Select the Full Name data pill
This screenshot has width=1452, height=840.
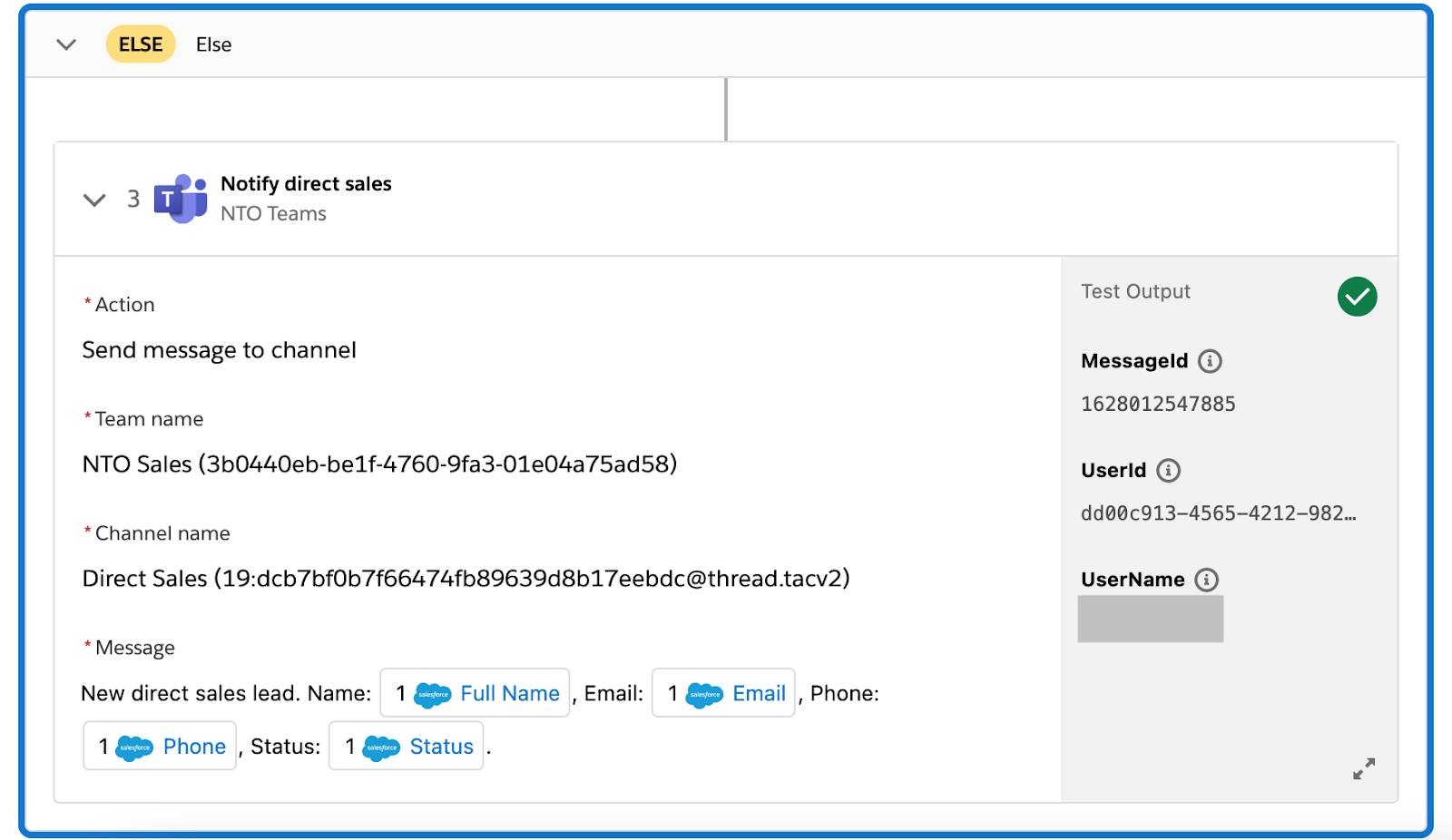point(475,693)
